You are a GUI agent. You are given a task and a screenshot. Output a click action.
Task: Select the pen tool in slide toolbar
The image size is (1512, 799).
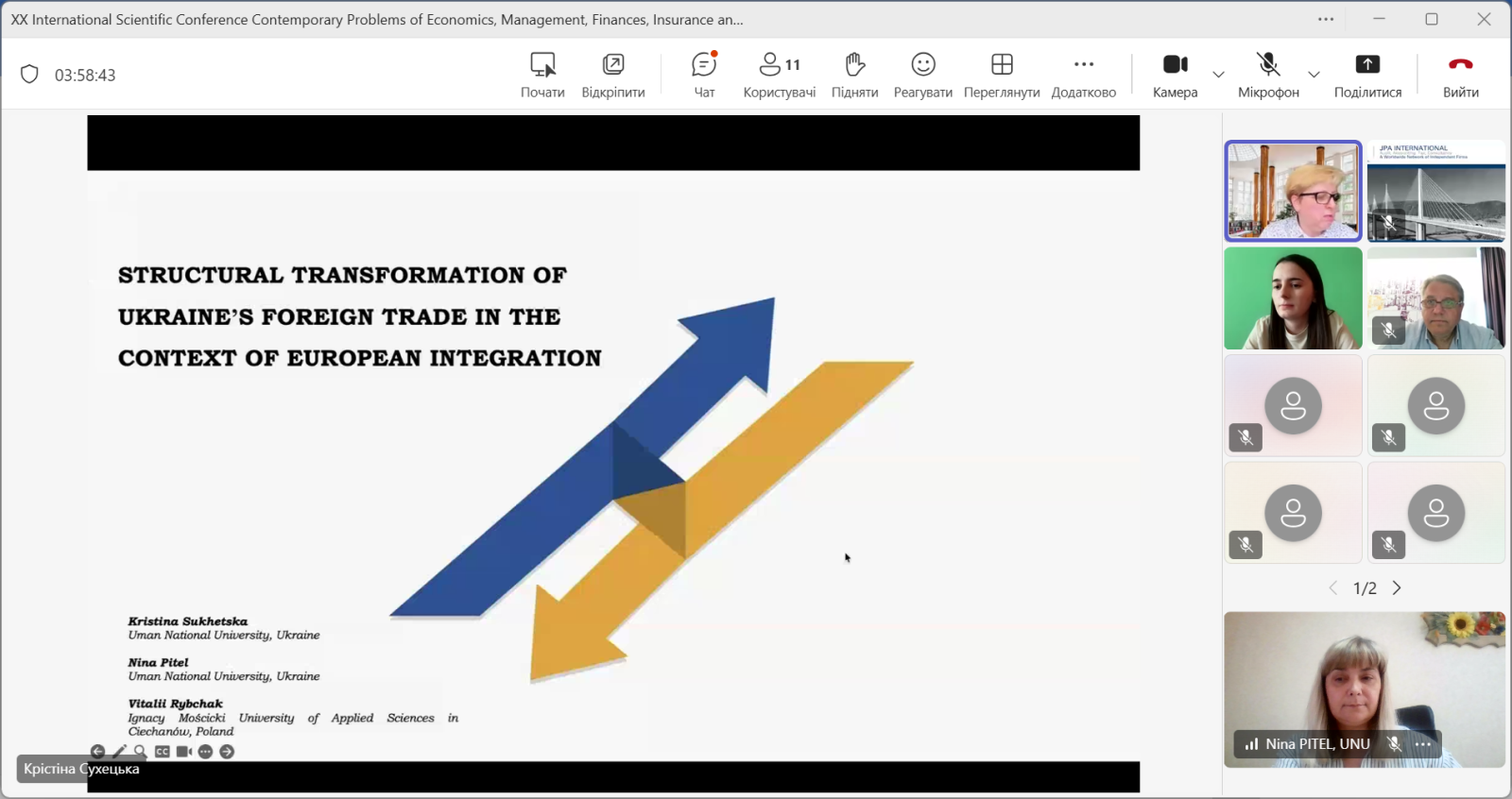coord(119,752)
